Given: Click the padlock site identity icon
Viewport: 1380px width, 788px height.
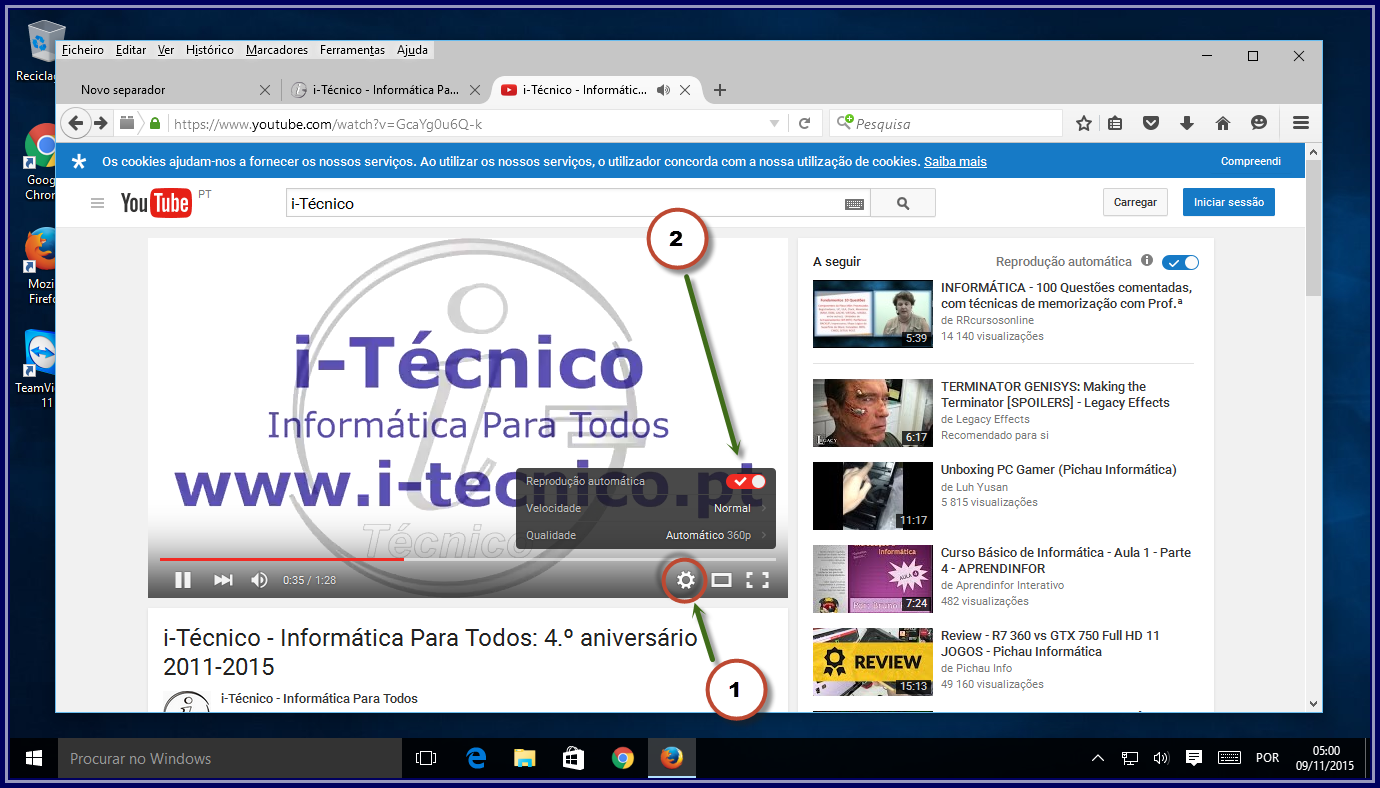Looking at the screenshot, I should click(x=154, y=124).
